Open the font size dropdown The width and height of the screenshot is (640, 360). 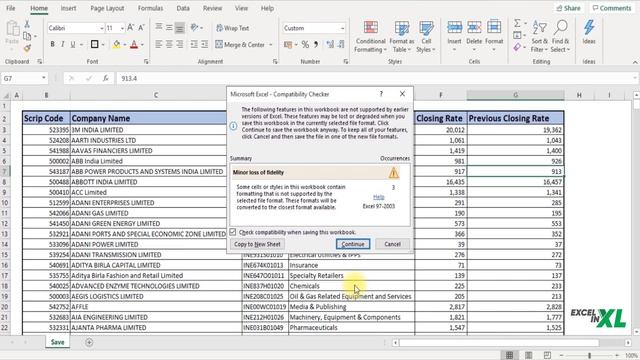coord(122,28)
